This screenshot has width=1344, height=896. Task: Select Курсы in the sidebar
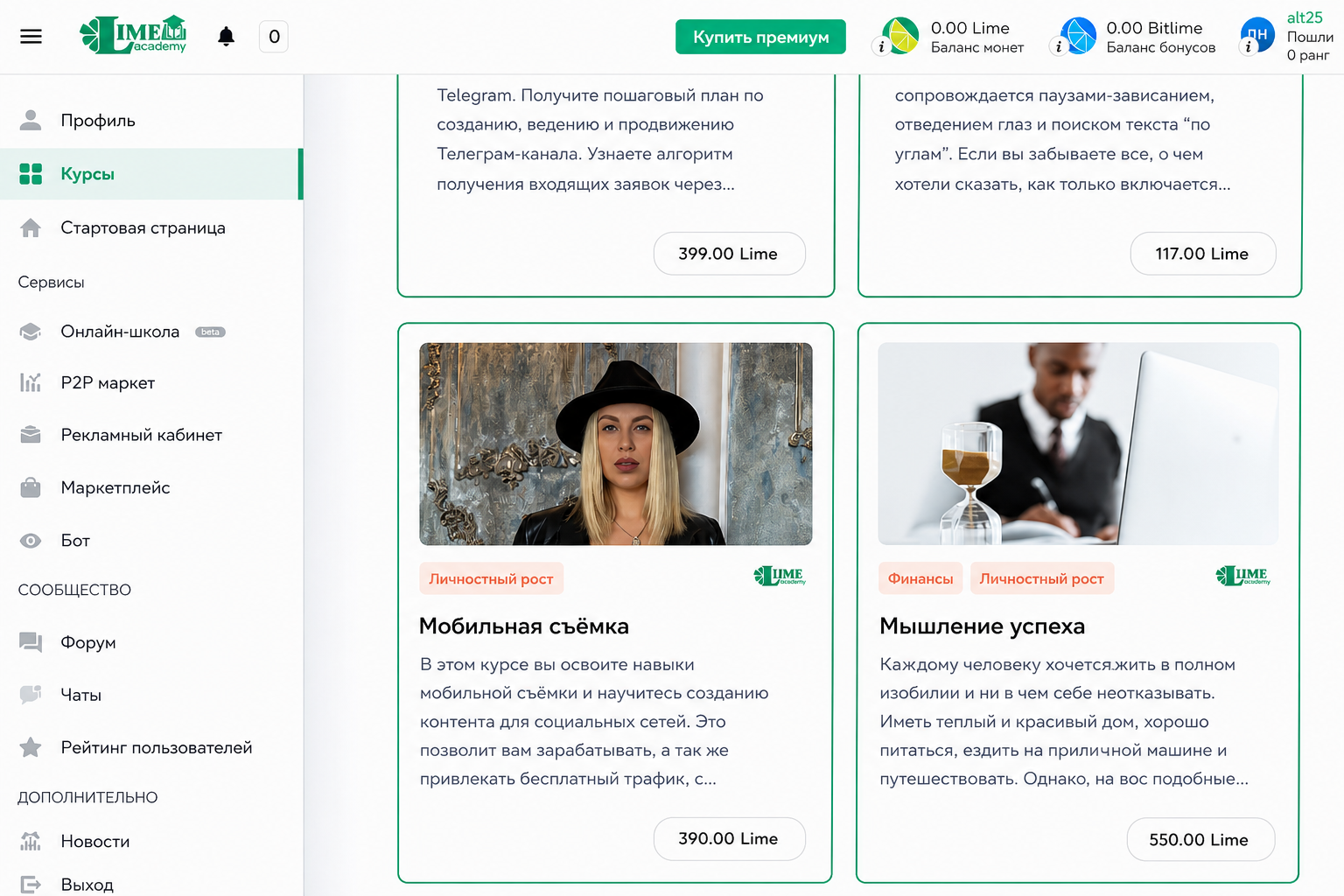tap(151, 174)
